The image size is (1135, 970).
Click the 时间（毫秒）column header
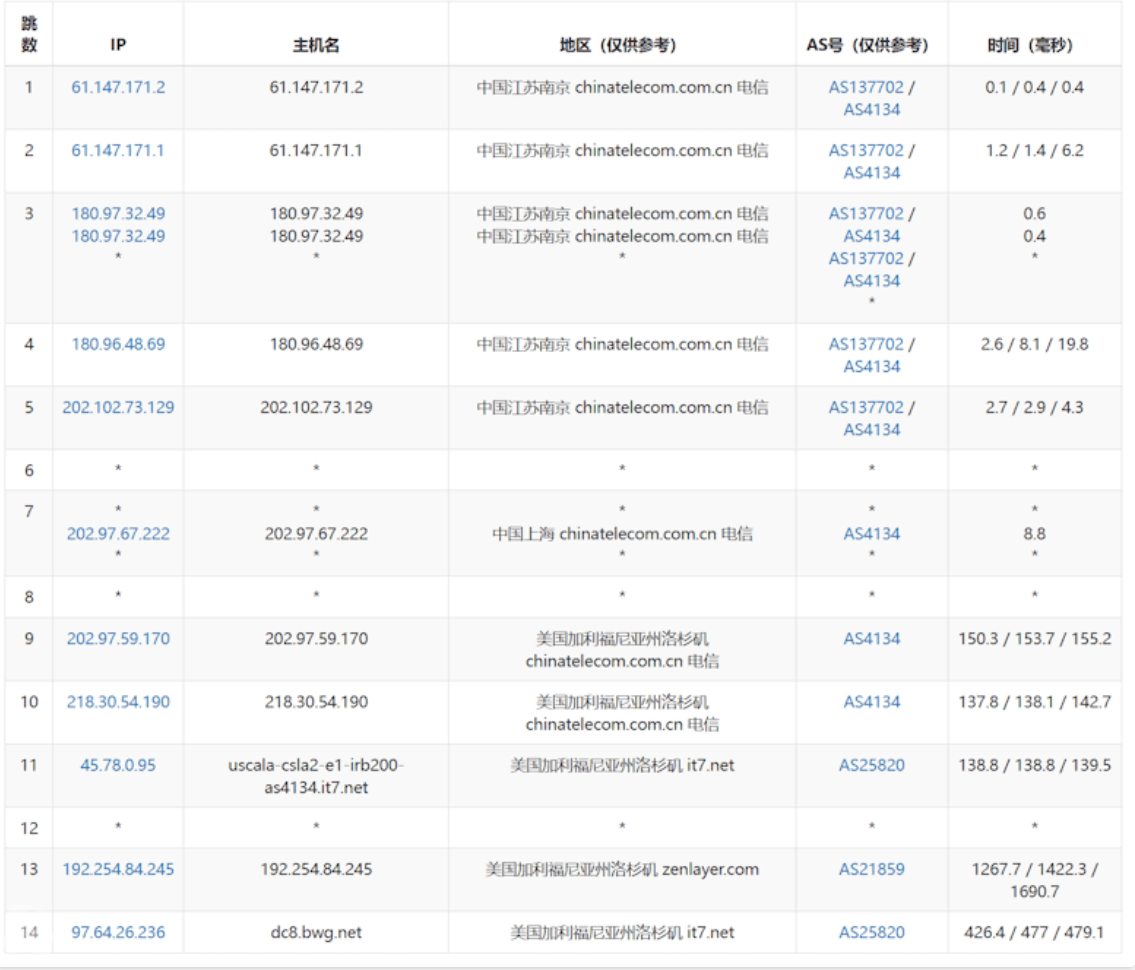tap(1034, 45)
